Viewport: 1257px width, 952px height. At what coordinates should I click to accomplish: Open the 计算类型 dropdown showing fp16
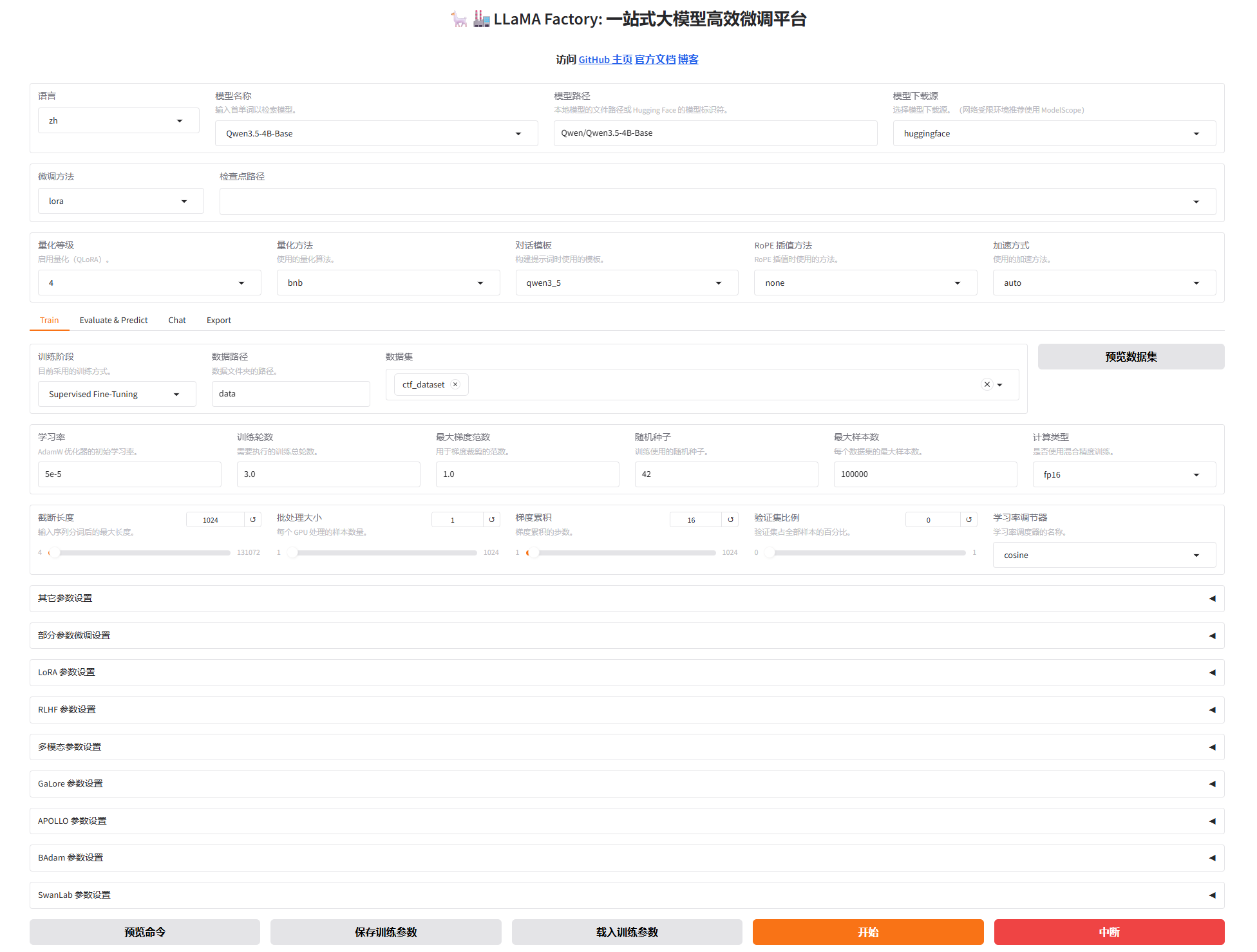1124,474
